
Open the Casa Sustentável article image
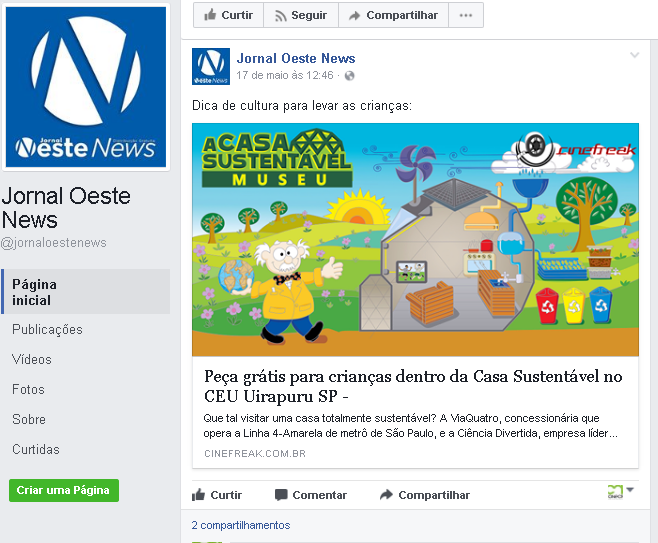[415, 240]
